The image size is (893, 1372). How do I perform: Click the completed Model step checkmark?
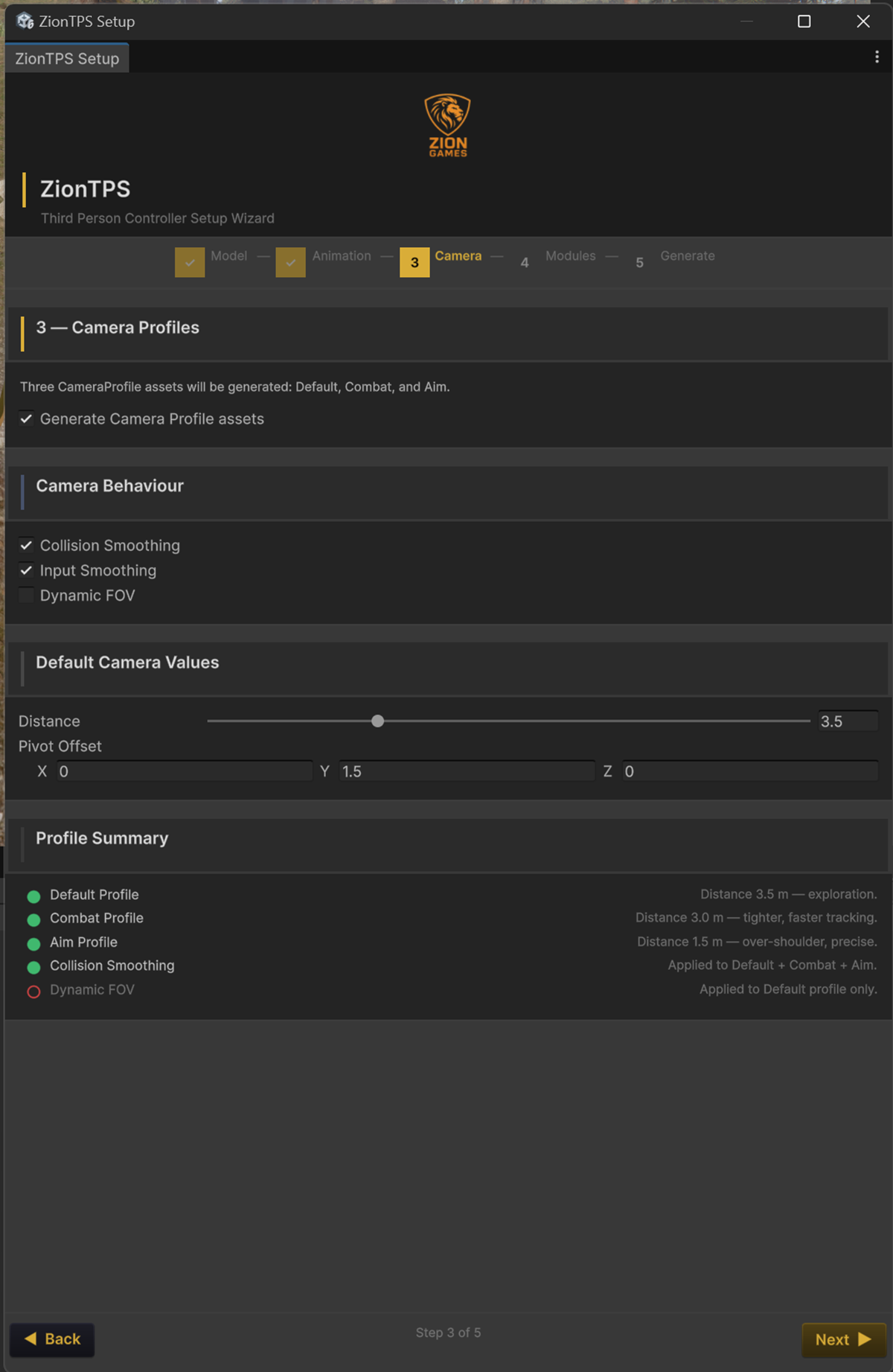(190, 262)
